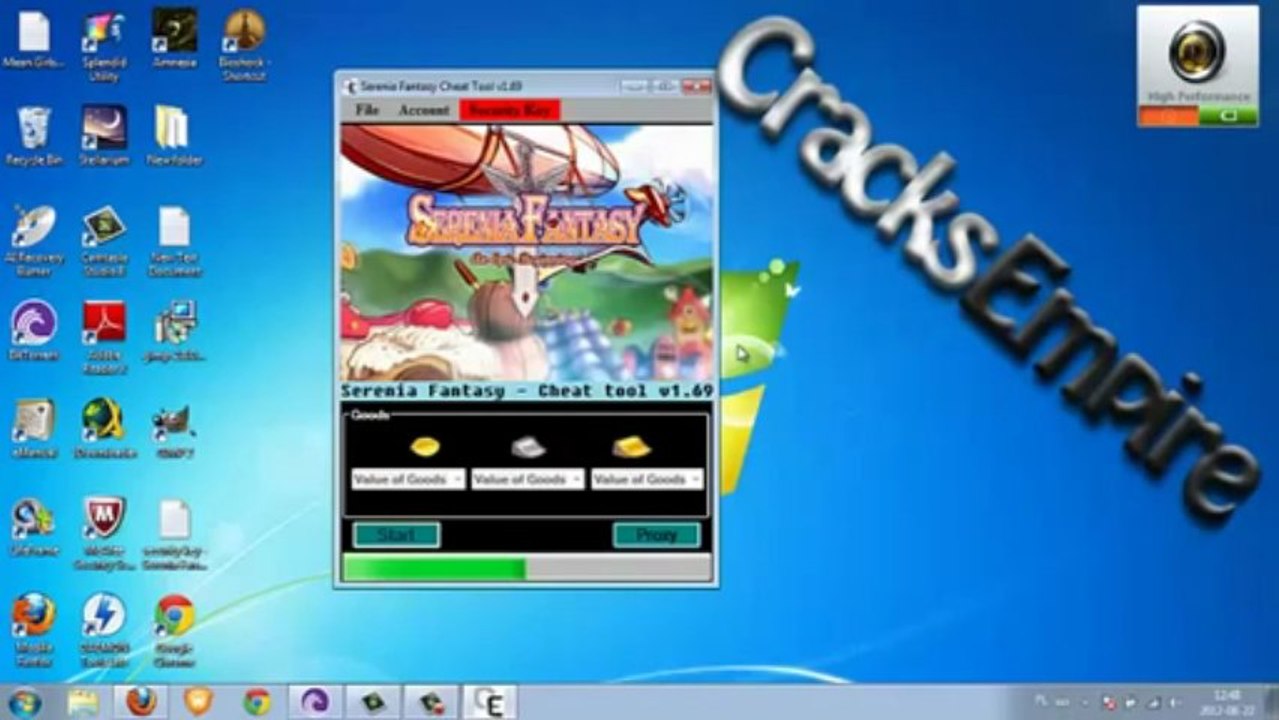The image size is (1279, 720).
Task: Select the Bioshock shortcut on desktop
Action: click(x=245, y=45)
